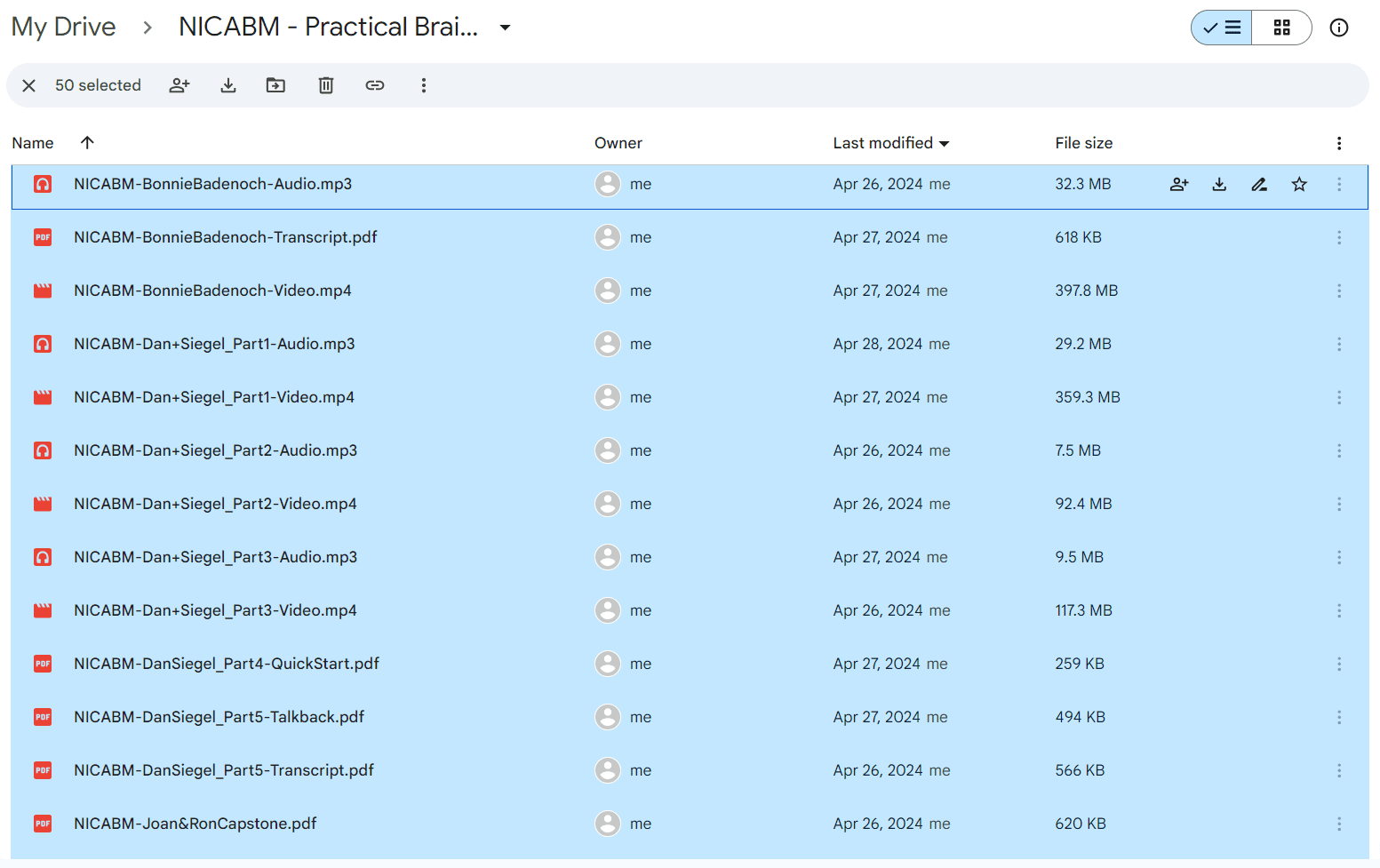Download the selected files from toolbar
The image size is (1380, 868).
[228, 85]
